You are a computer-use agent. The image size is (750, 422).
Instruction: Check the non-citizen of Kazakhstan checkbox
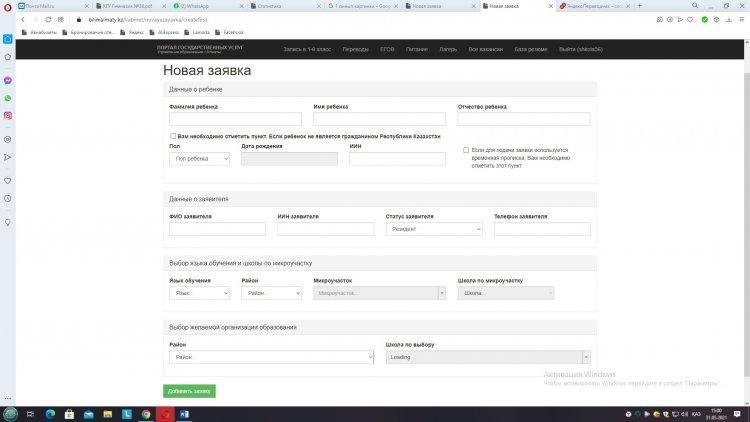tap(173, 136)
